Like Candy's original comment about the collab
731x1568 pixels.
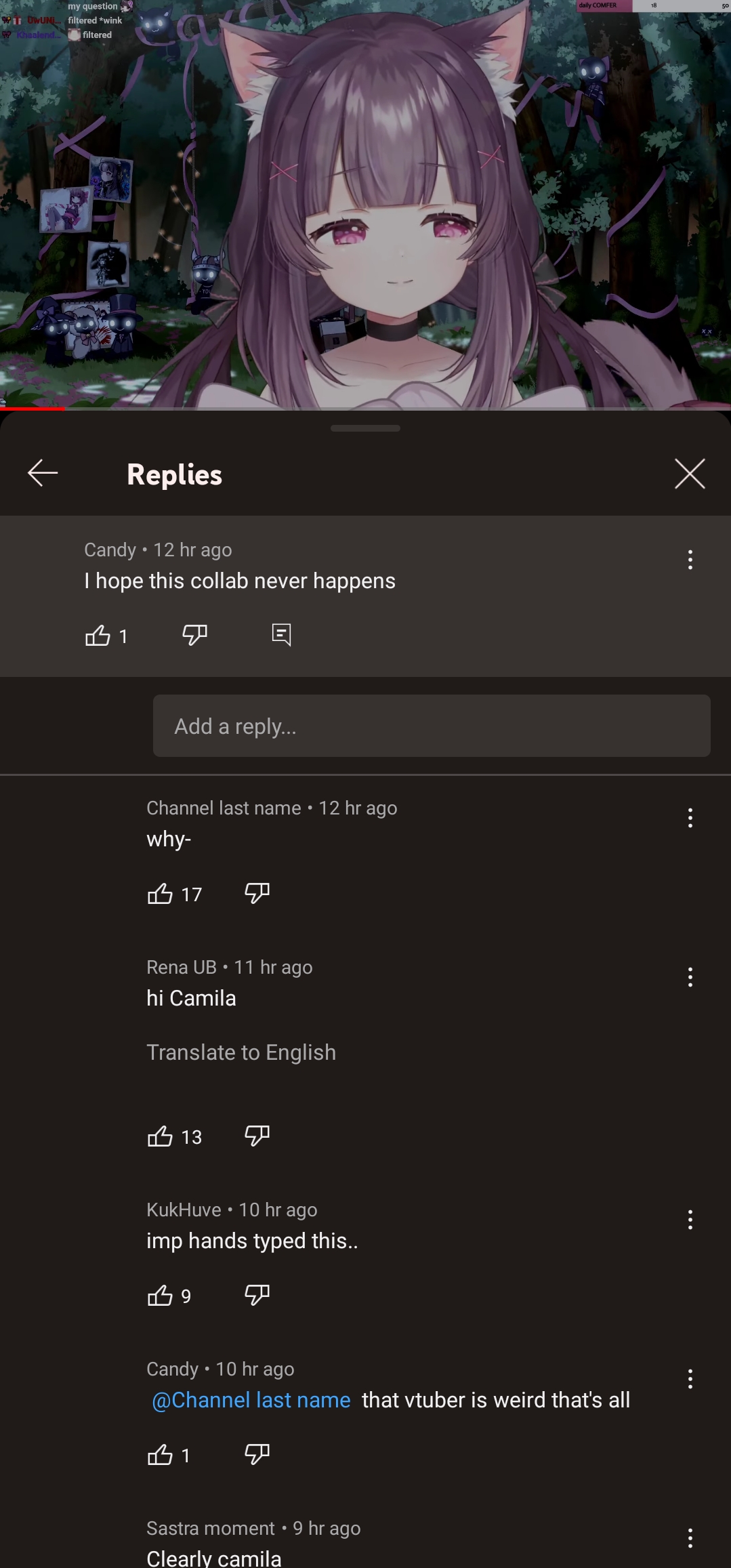[98, 636]
